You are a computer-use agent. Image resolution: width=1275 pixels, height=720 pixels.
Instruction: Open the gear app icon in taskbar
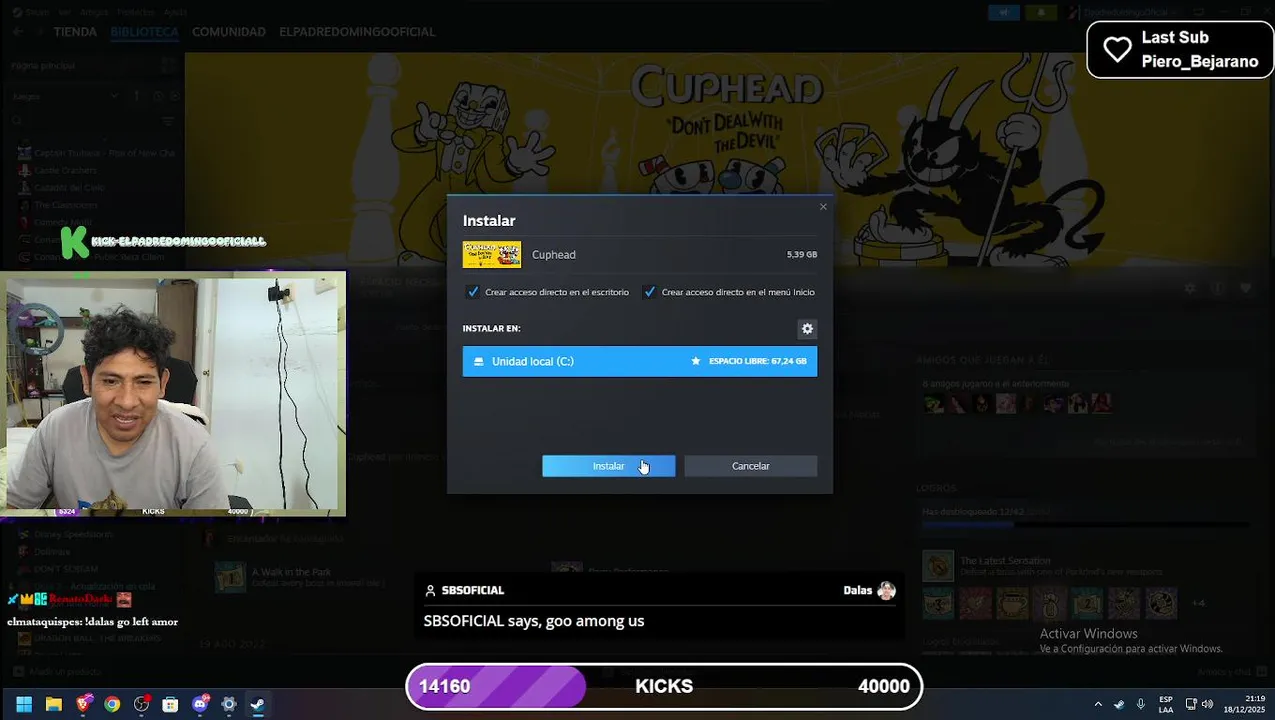point(228,704)
